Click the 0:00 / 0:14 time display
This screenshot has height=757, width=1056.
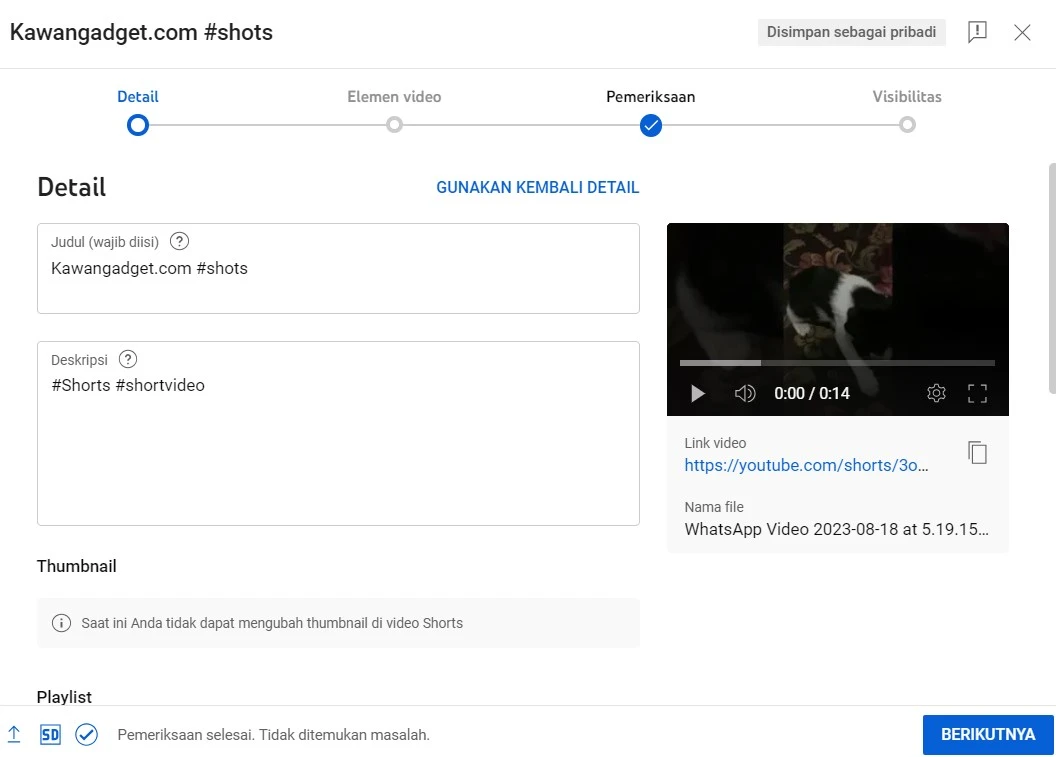(812, 393)
